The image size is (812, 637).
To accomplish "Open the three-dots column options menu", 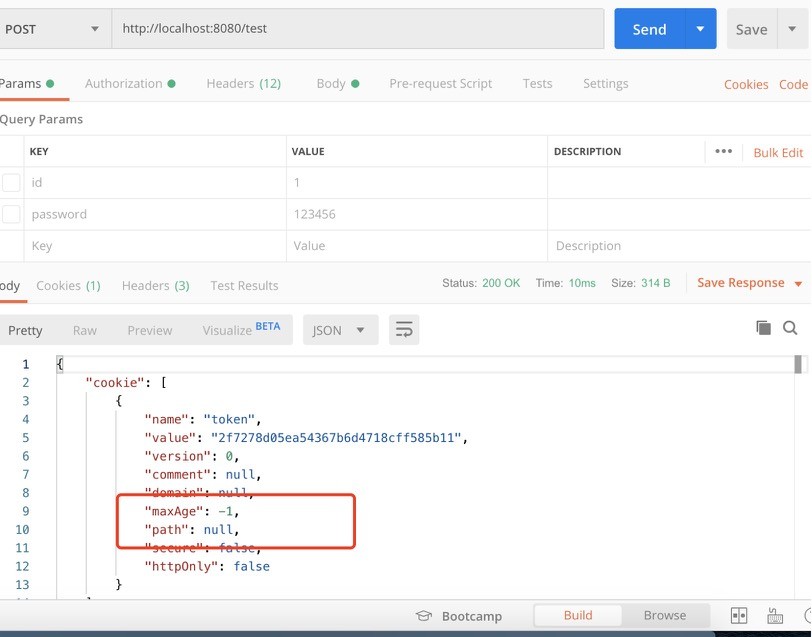I will tap(724, 152).
